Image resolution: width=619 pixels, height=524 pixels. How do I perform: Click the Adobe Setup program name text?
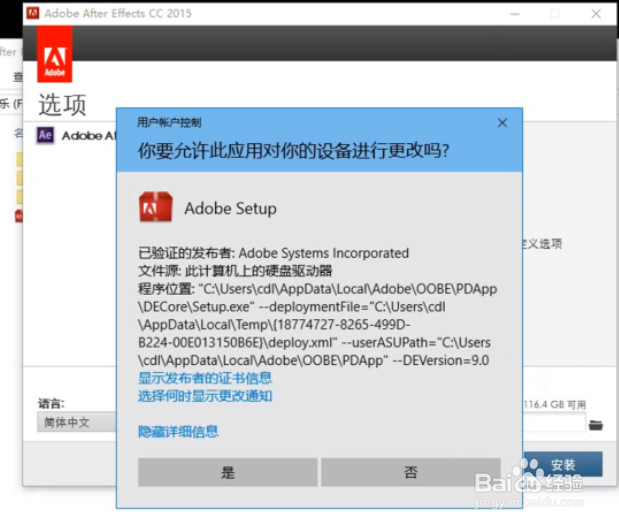pyautogui.click(x=230, y=208)
